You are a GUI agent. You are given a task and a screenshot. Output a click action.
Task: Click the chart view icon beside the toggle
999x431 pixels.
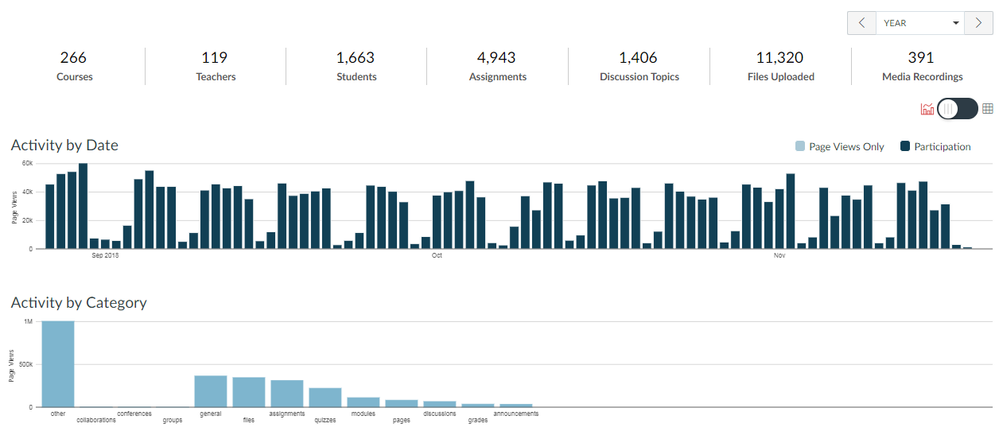[927, 109]
